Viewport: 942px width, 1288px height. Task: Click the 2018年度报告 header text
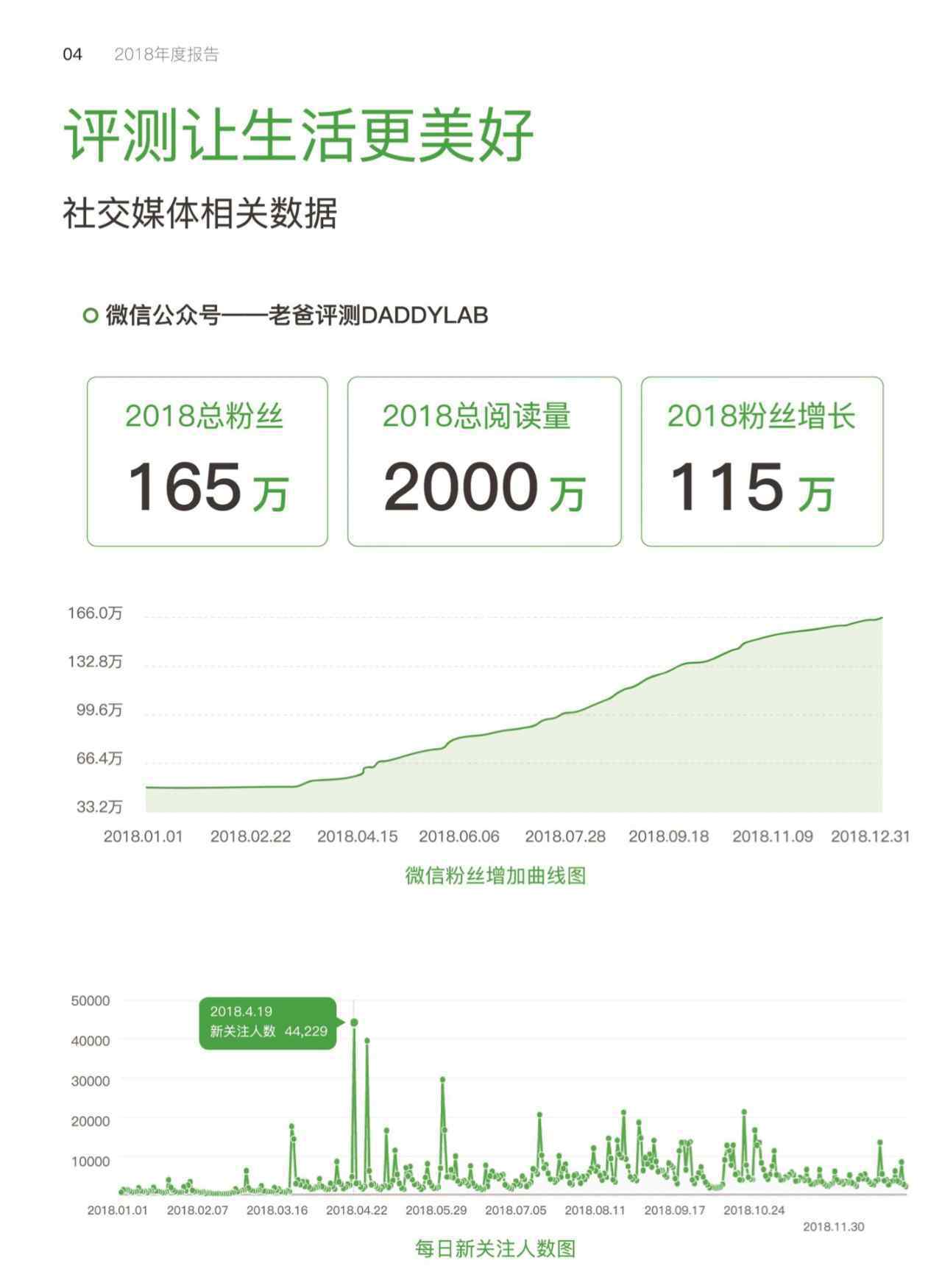click(x=166, y=54)
